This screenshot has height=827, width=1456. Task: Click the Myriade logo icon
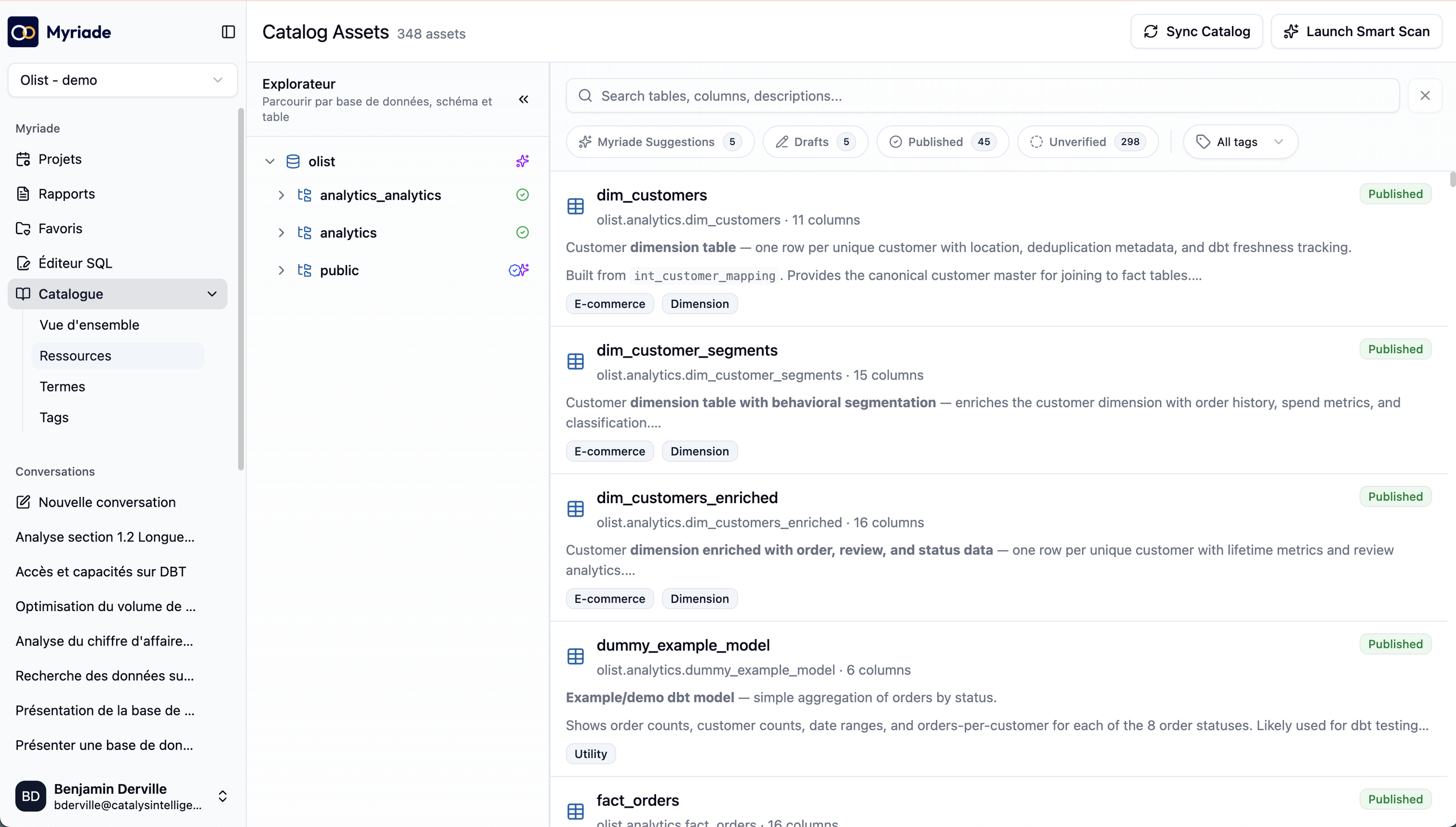coord(23,32)
